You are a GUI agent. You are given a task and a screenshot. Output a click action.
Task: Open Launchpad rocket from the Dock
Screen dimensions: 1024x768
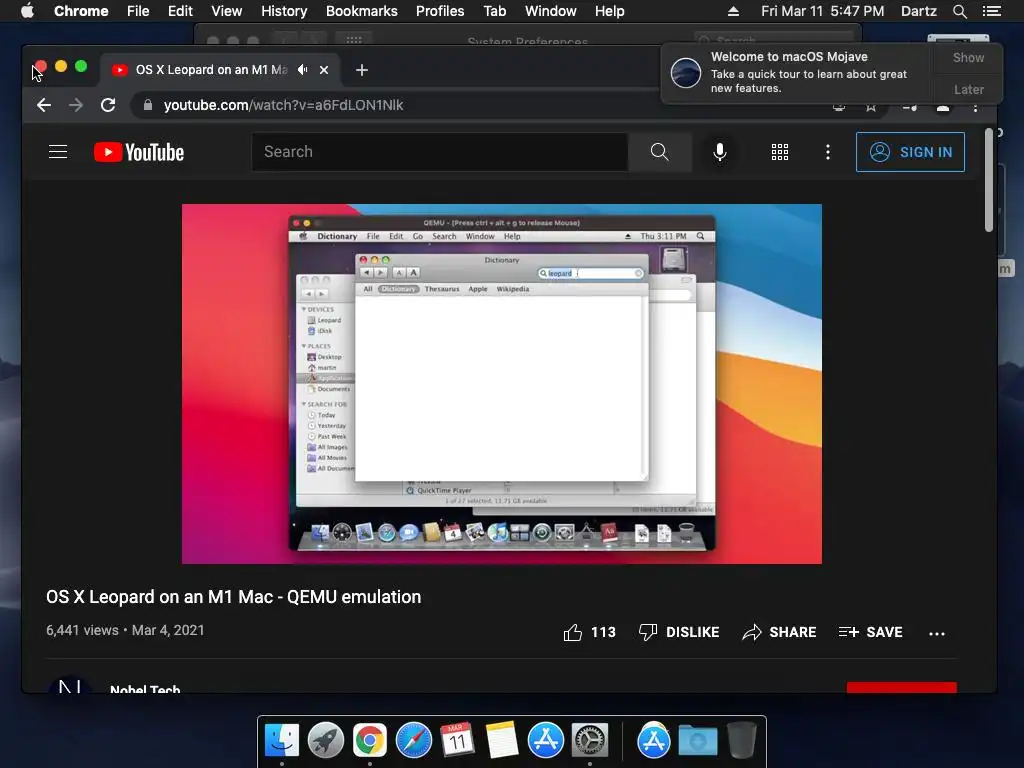click(x=326, y=741)
